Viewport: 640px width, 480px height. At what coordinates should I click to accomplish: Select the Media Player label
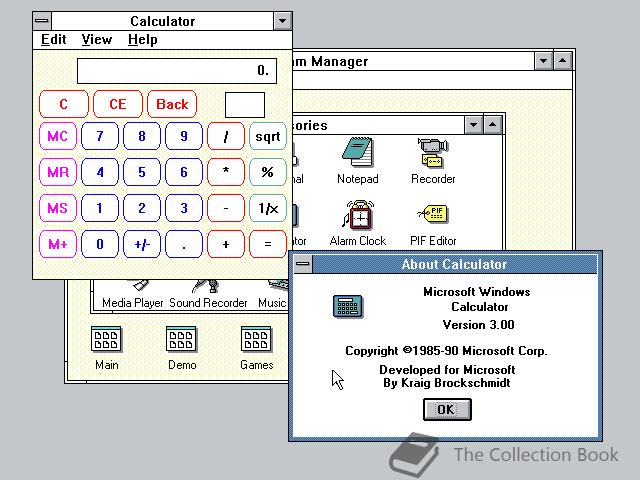click(x=133, y=302)
